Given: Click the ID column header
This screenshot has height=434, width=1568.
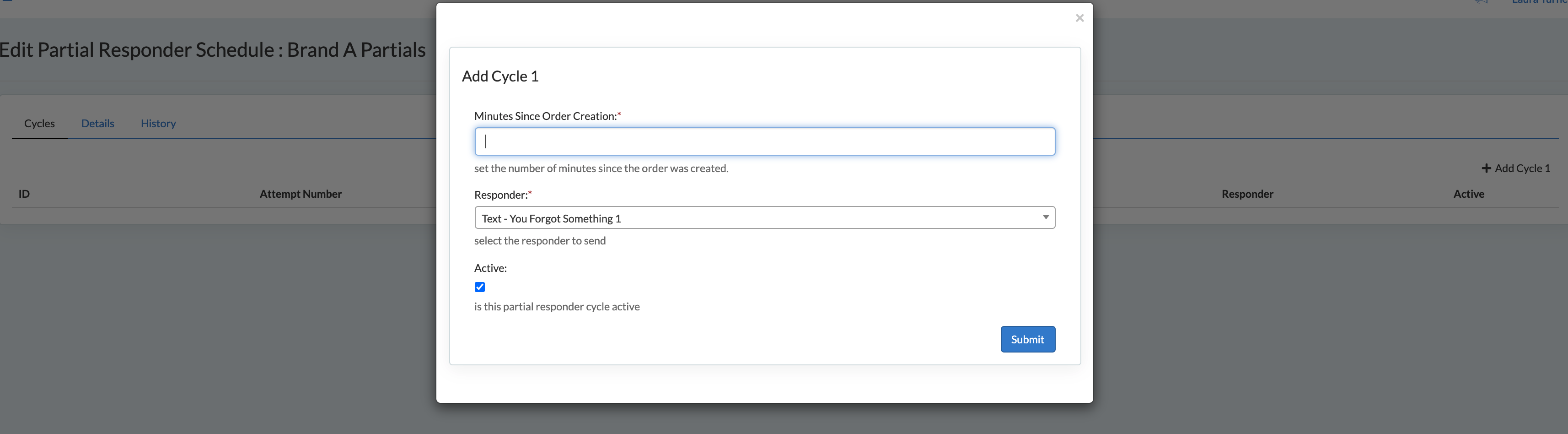Looking at the screenshot, I should 24,194.
